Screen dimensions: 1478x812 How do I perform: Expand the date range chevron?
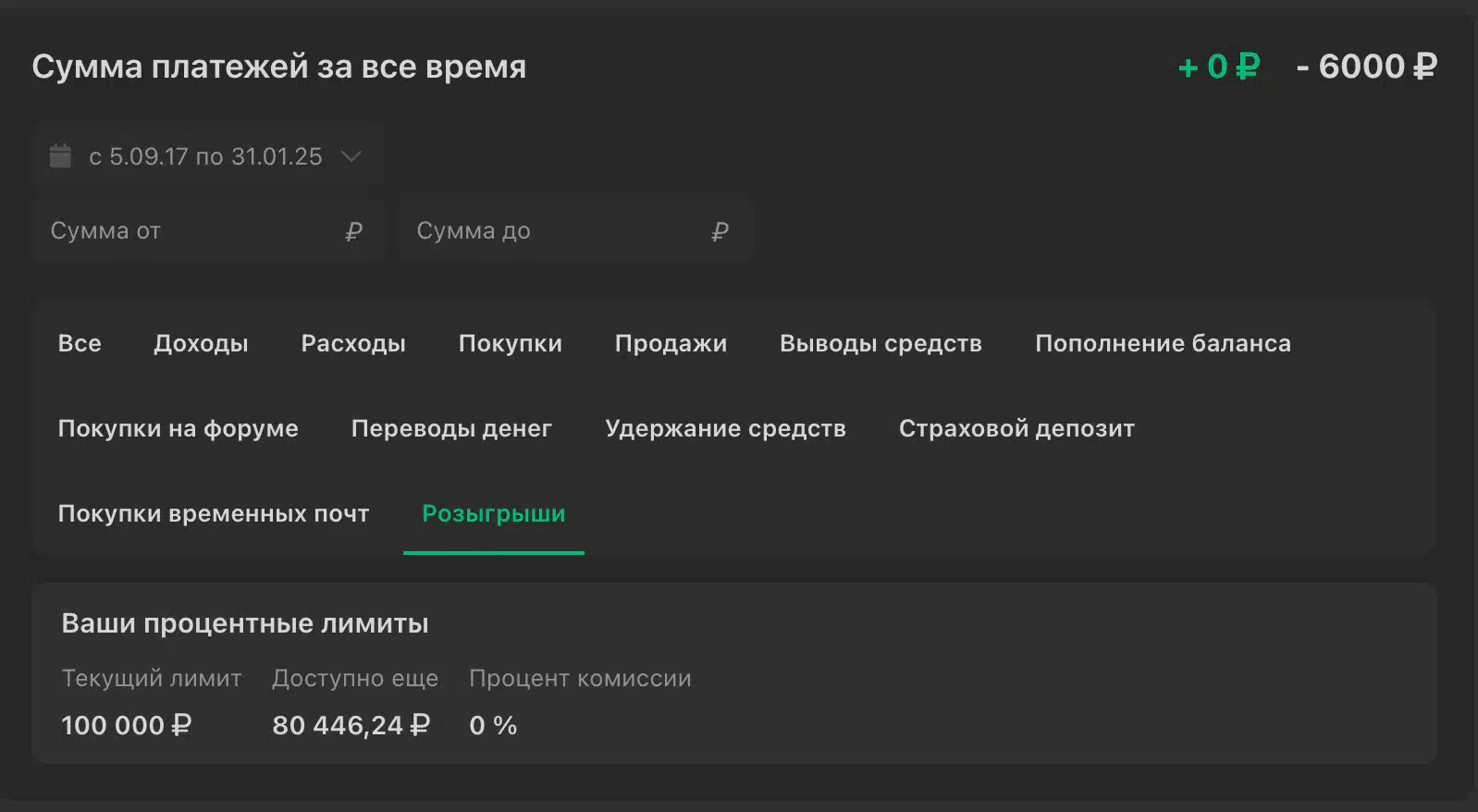[351, 156]
